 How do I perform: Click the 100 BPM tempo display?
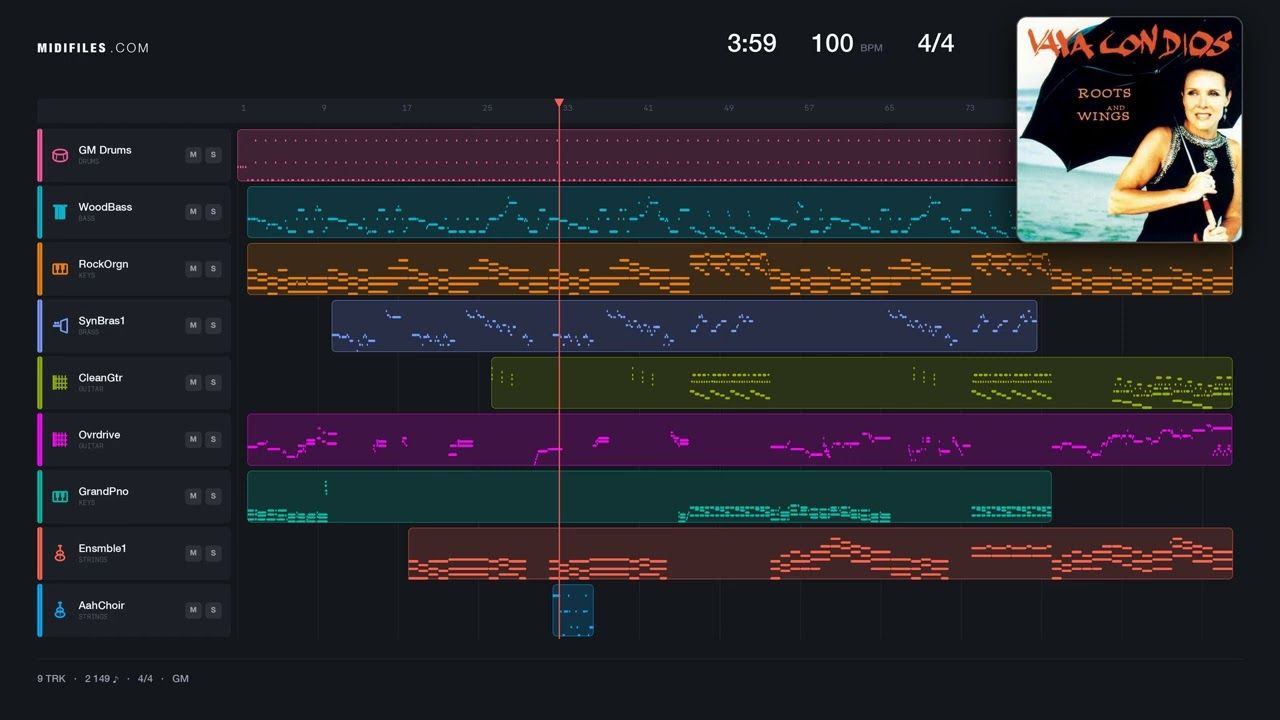846,43
